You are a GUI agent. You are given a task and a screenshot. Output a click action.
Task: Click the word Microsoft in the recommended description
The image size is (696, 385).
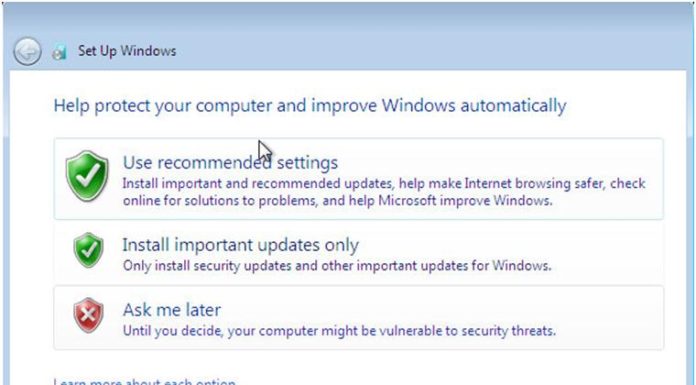pos(407,201)
